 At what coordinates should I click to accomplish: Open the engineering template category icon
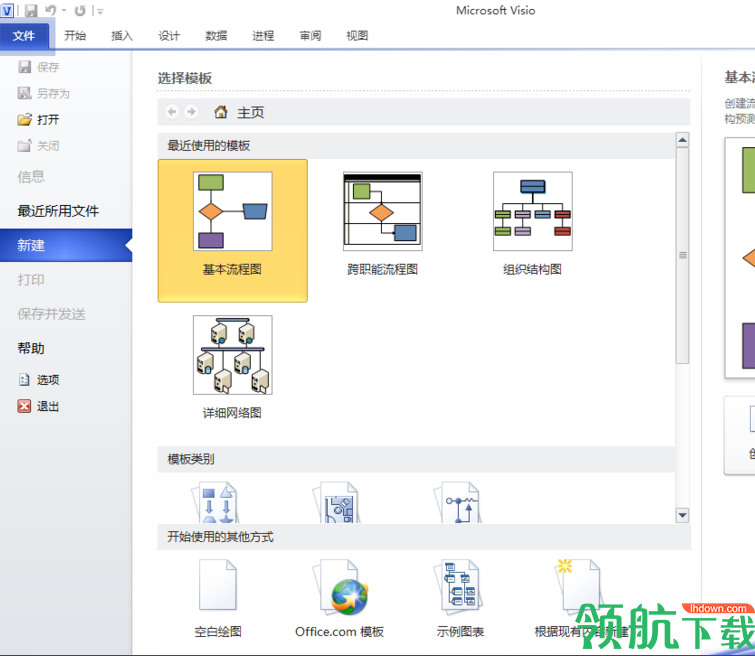coord(458,502)
